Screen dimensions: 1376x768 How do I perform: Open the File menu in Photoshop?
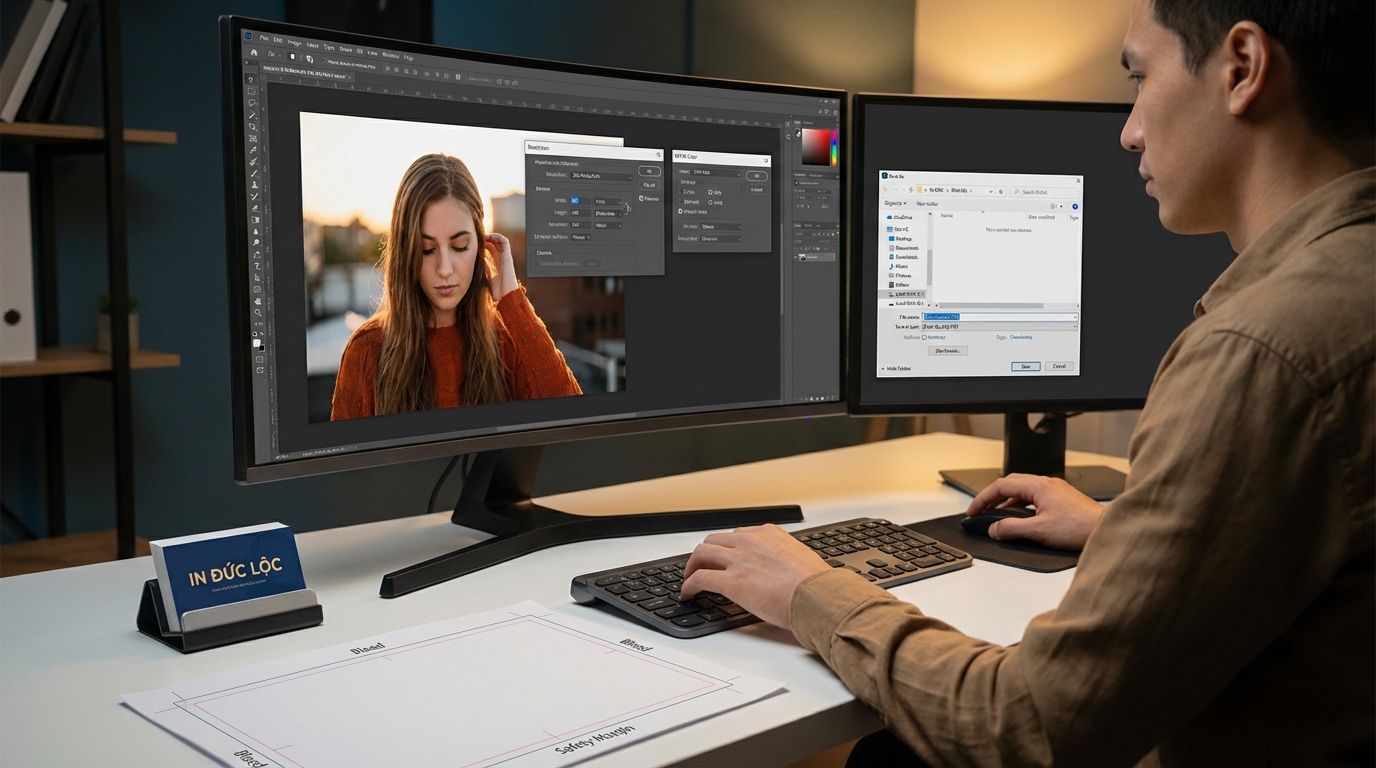tap(264, 38)
